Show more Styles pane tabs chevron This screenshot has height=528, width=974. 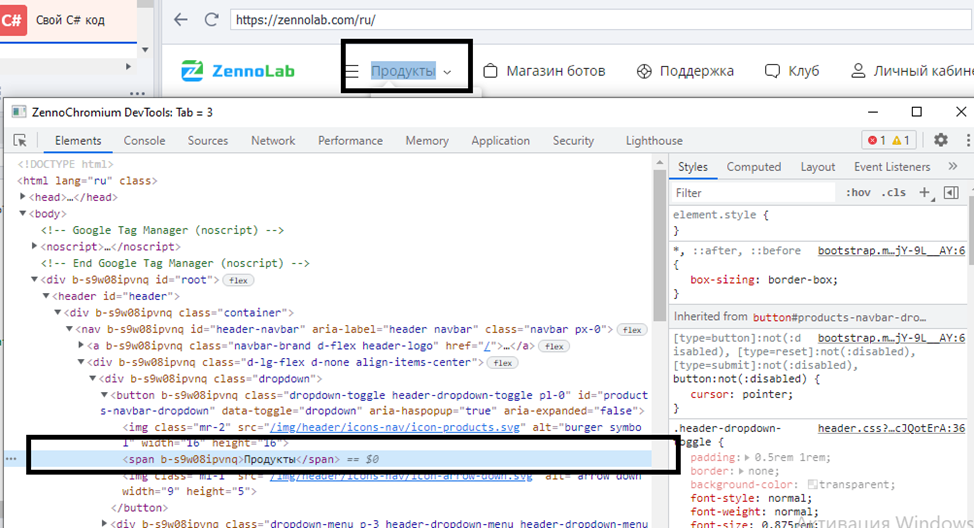[952, 167]
